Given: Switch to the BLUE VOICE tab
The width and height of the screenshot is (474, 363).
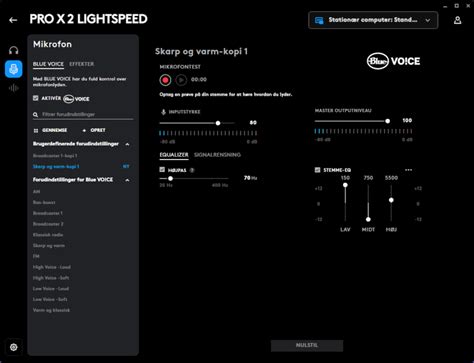Looking at the screenshot, I should pyautogui.click(x=48, y=64).
